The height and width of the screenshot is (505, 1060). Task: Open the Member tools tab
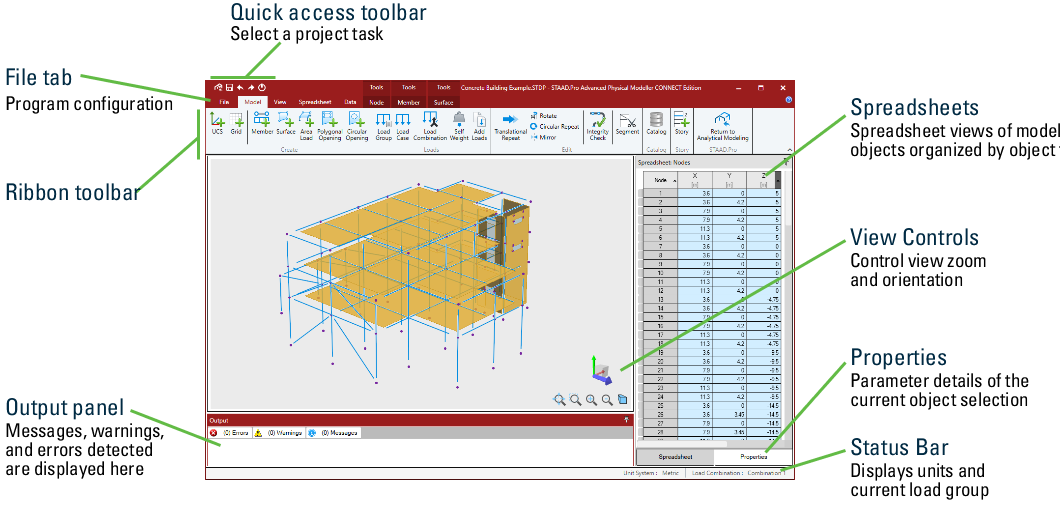point(408,102)
